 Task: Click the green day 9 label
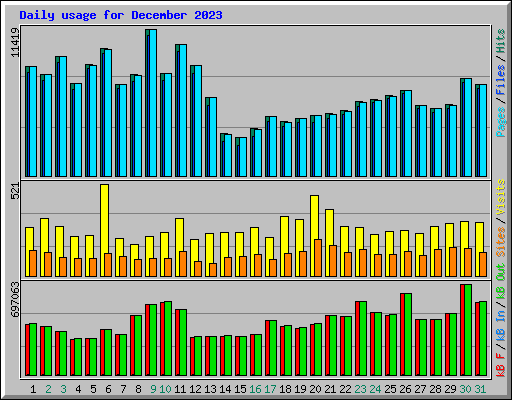tap(153, 389)
